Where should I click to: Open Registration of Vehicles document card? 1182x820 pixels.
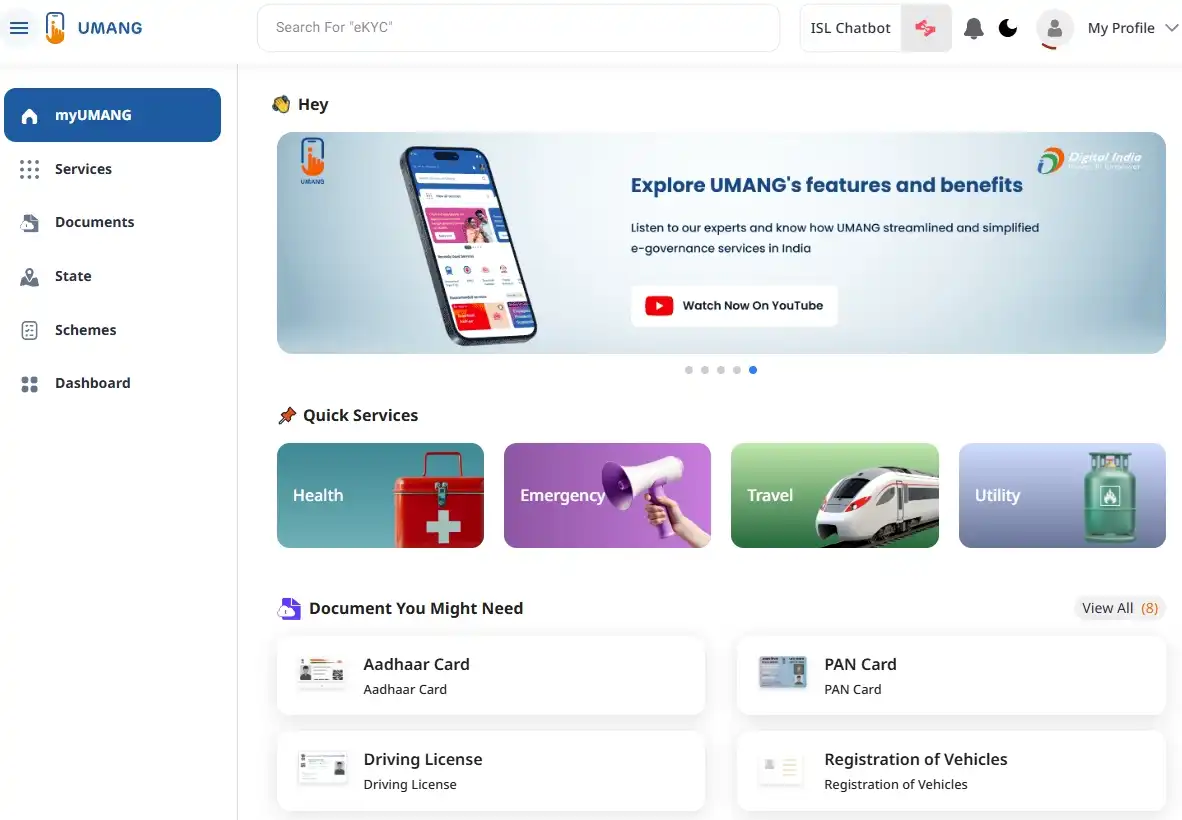point(951,770)
